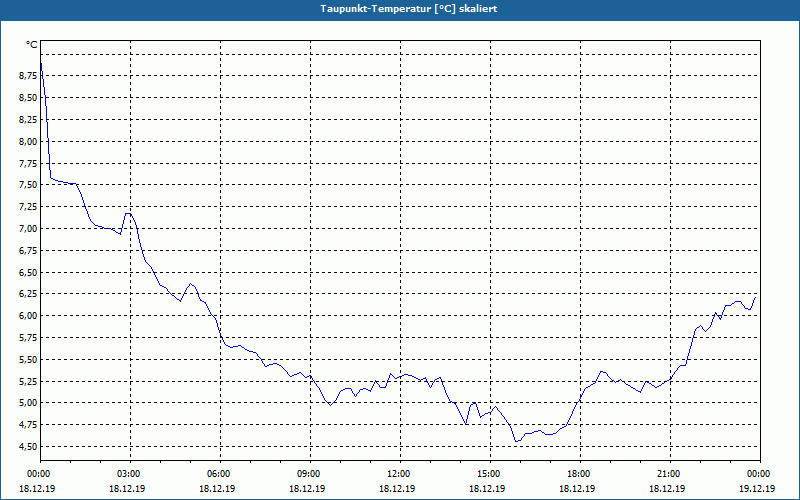Click the °C unit label

tap(32, 45)
